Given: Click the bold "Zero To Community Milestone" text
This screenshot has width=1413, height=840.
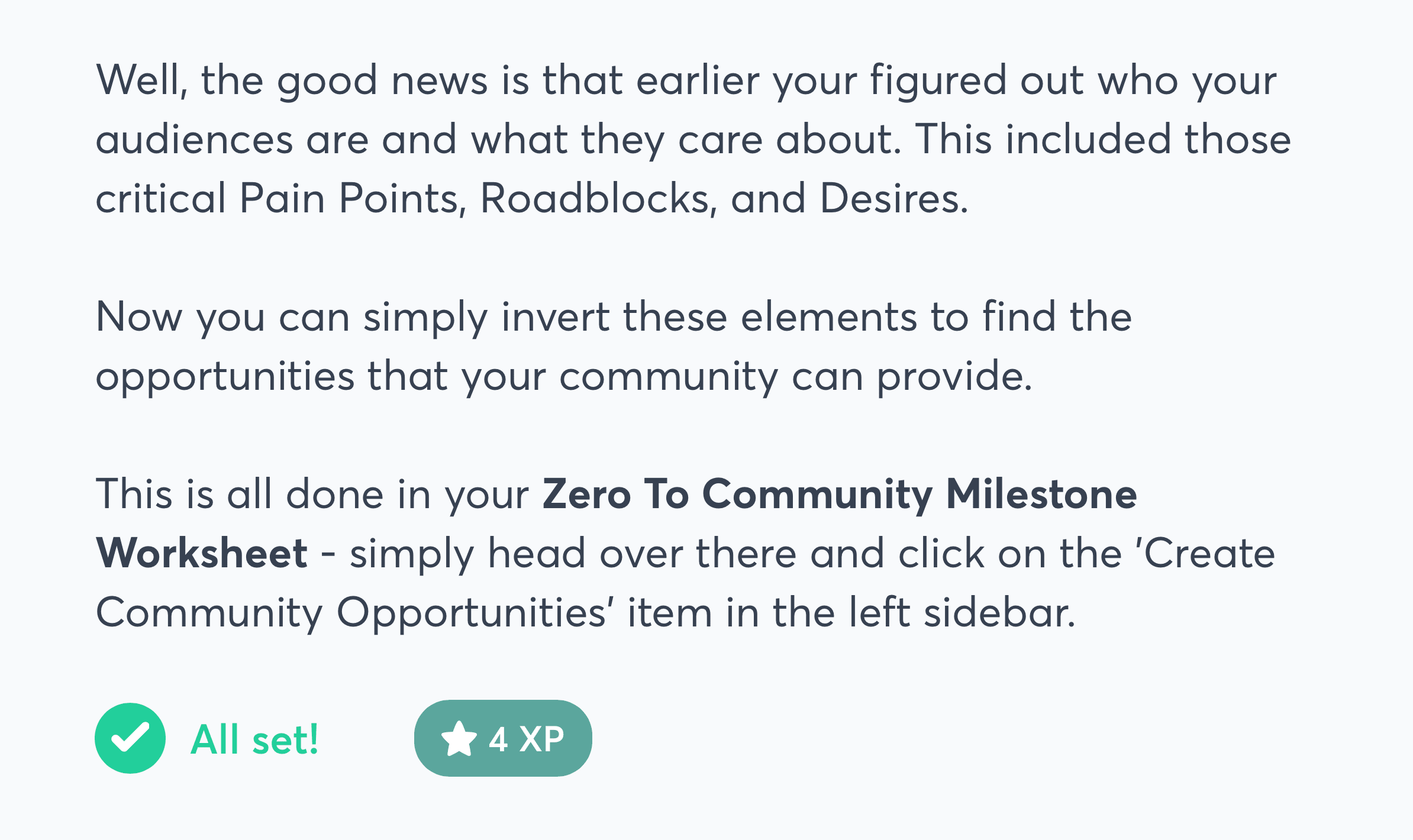Looking at the screenshot, I should pyautogui.click(x=839, y=495).
